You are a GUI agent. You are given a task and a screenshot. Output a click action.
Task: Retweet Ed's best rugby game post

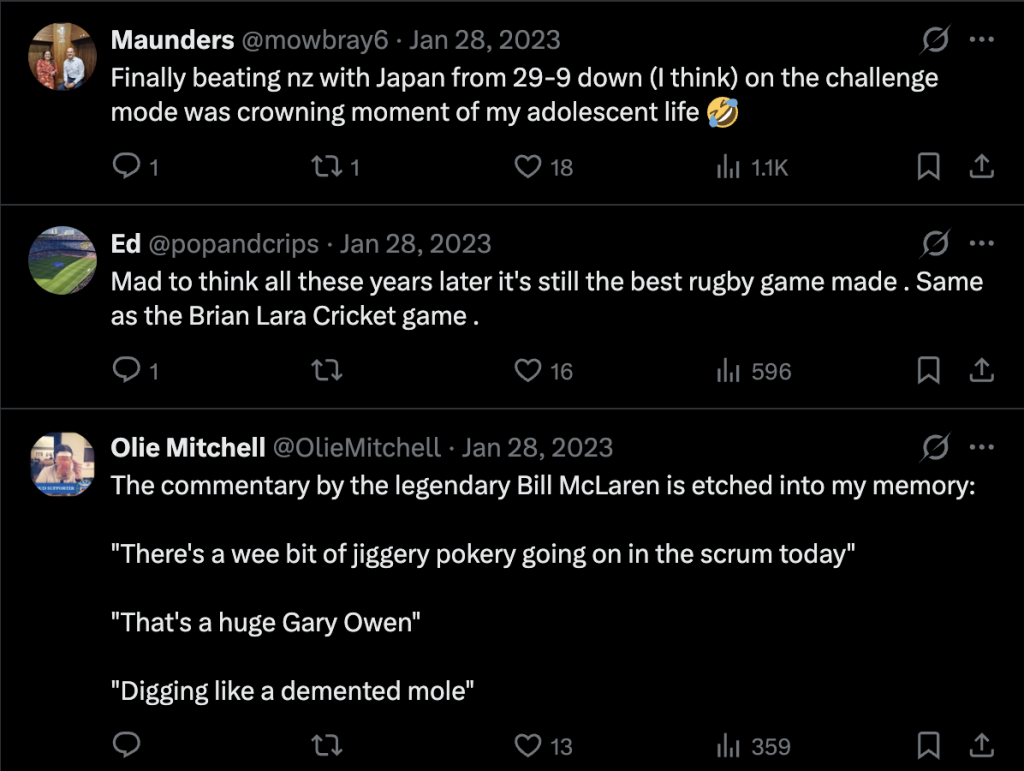[326, 371]
